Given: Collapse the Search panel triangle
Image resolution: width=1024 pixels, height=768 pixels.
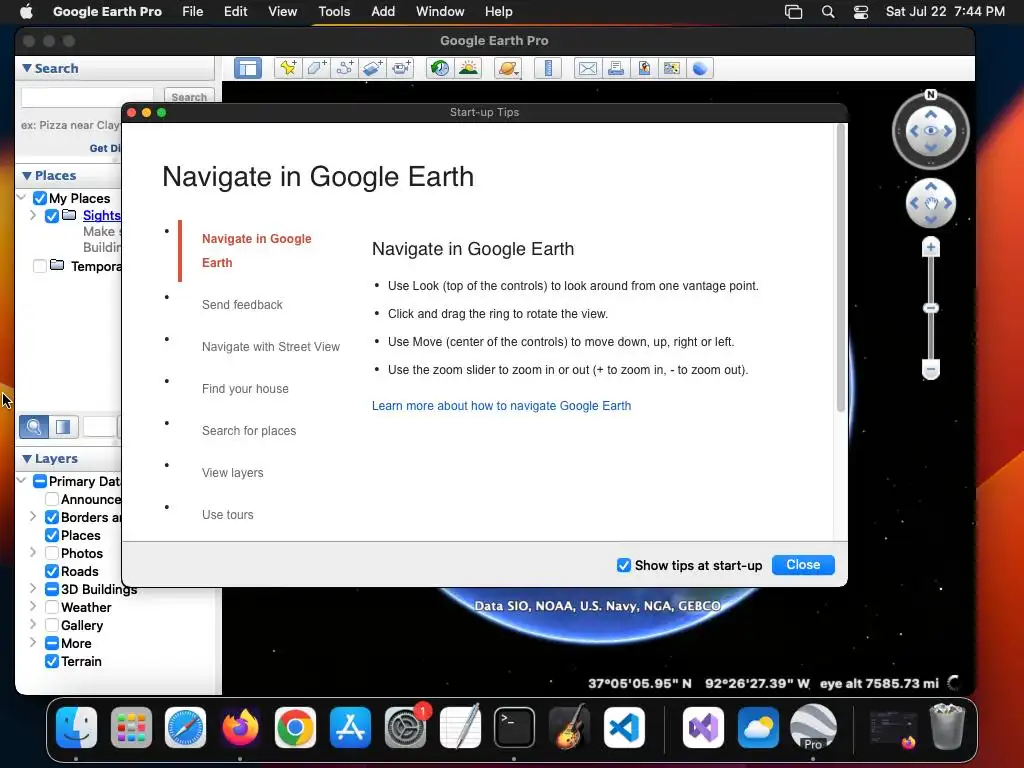Looking at the screenshot, I should (27, 68).
